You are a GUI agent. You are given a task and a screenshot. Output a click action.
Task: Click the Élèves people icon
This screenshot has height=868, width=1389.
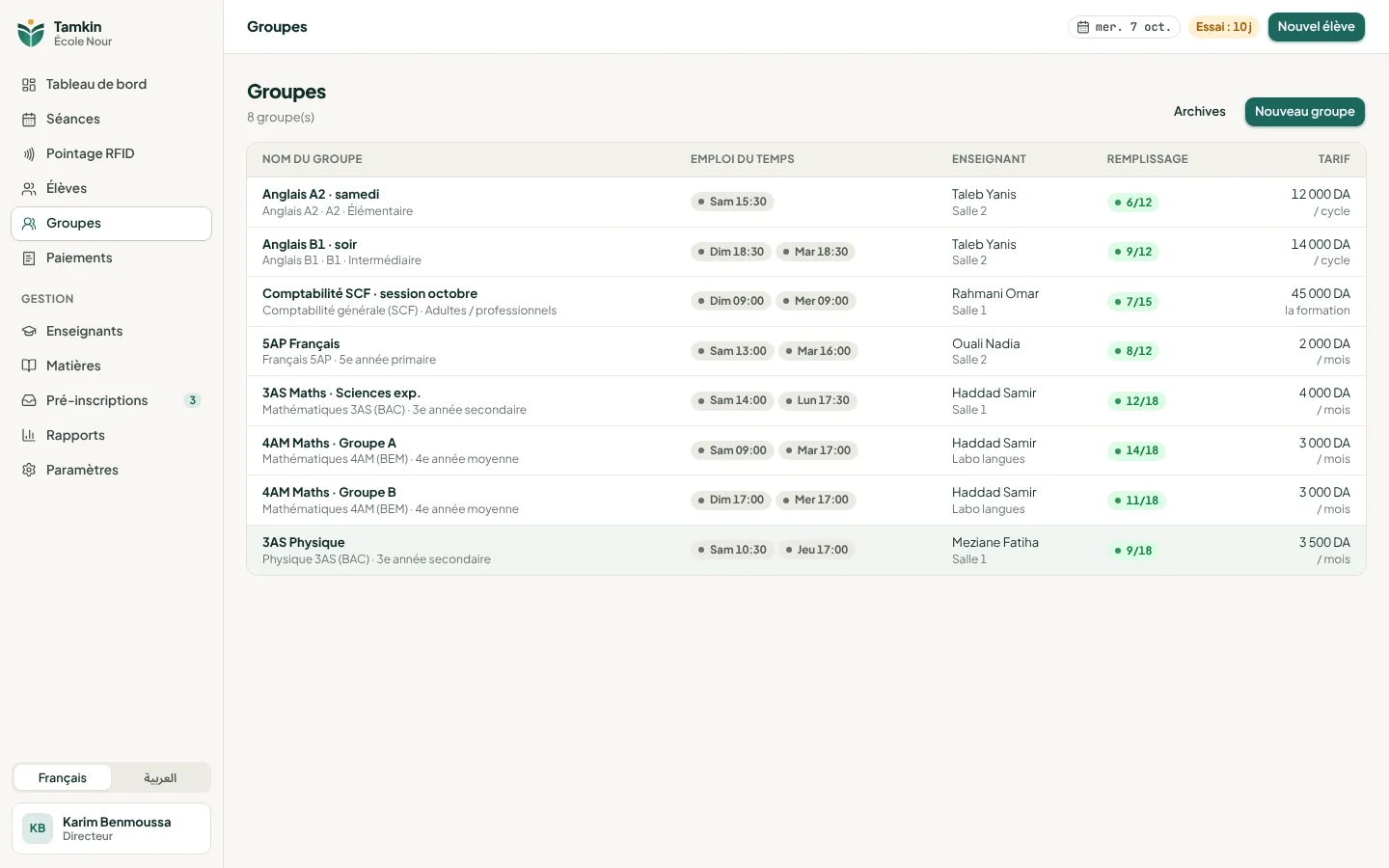pyautogui.click(x=29, y=189)
